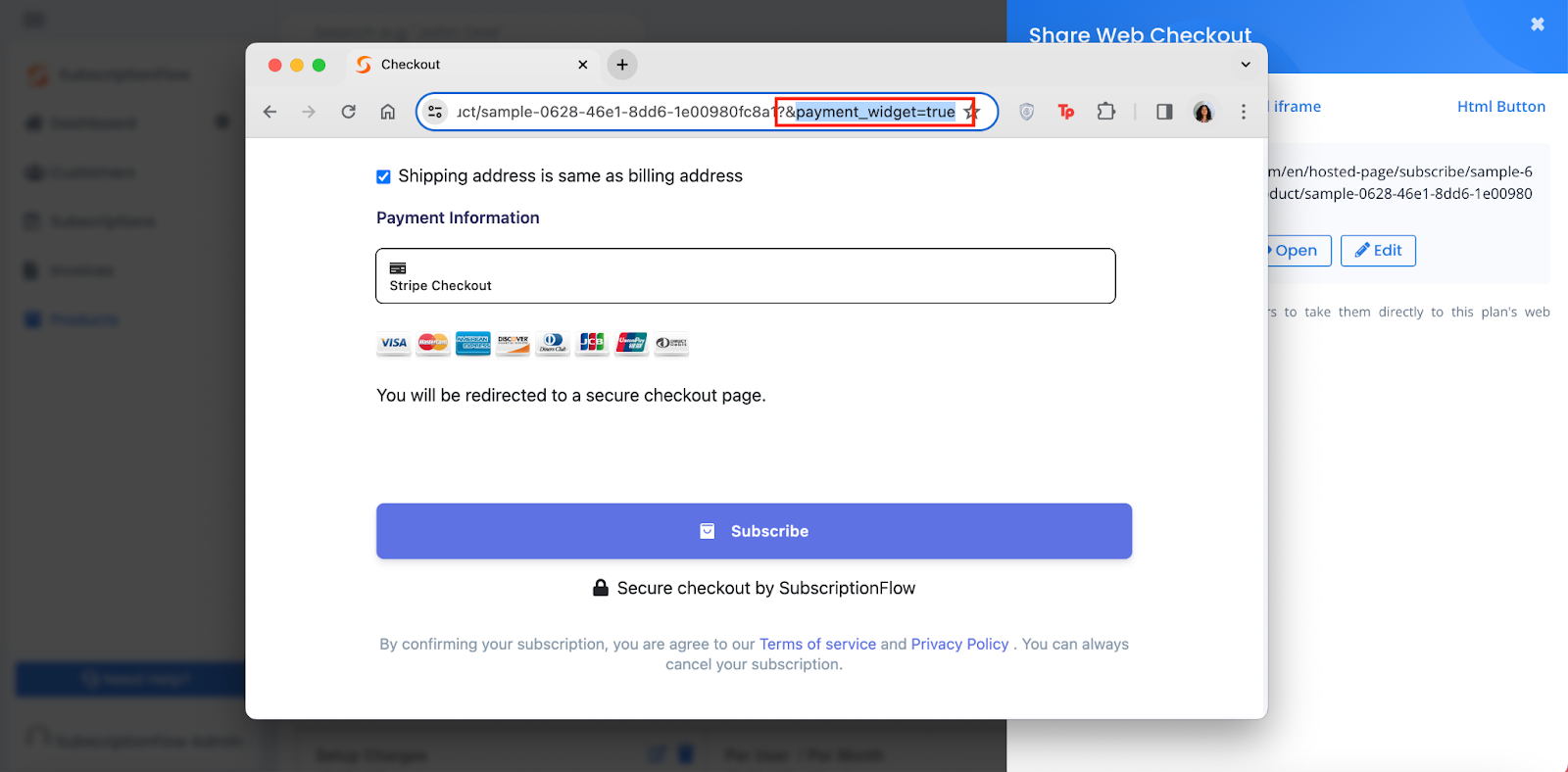
Task: Close the Share Web Checkout panel
Action: [x=1538, y=24]
